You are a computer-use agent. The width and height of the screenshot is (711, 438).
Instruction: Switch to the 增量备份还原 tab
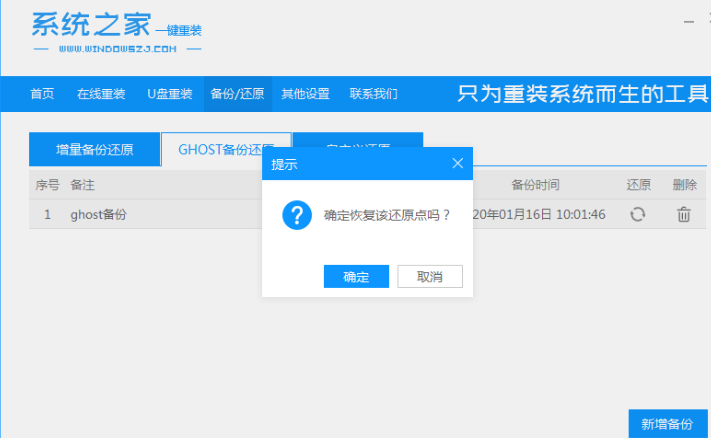pyautogui.click(x=94, y=149)
